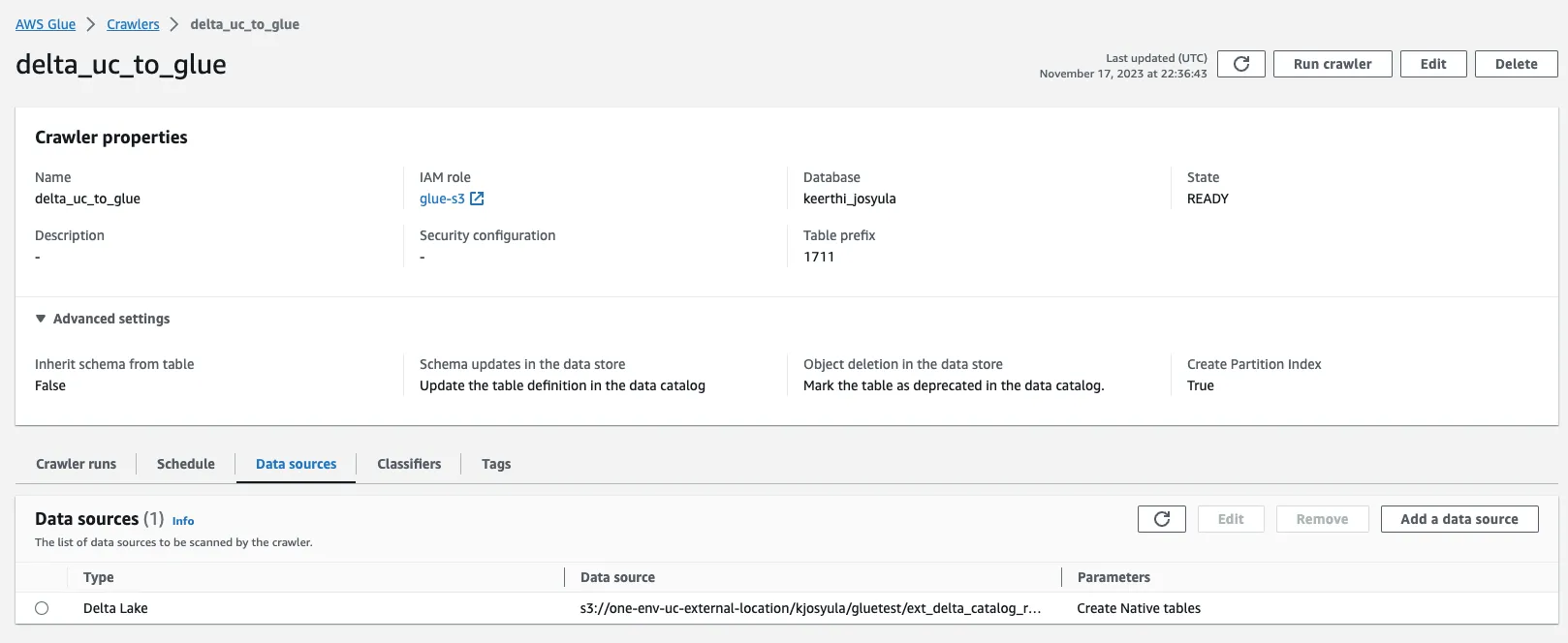Click Add a data source button
This screenshot has width=1568, height=643.
pyautogui.click(x=1458, y=519)
